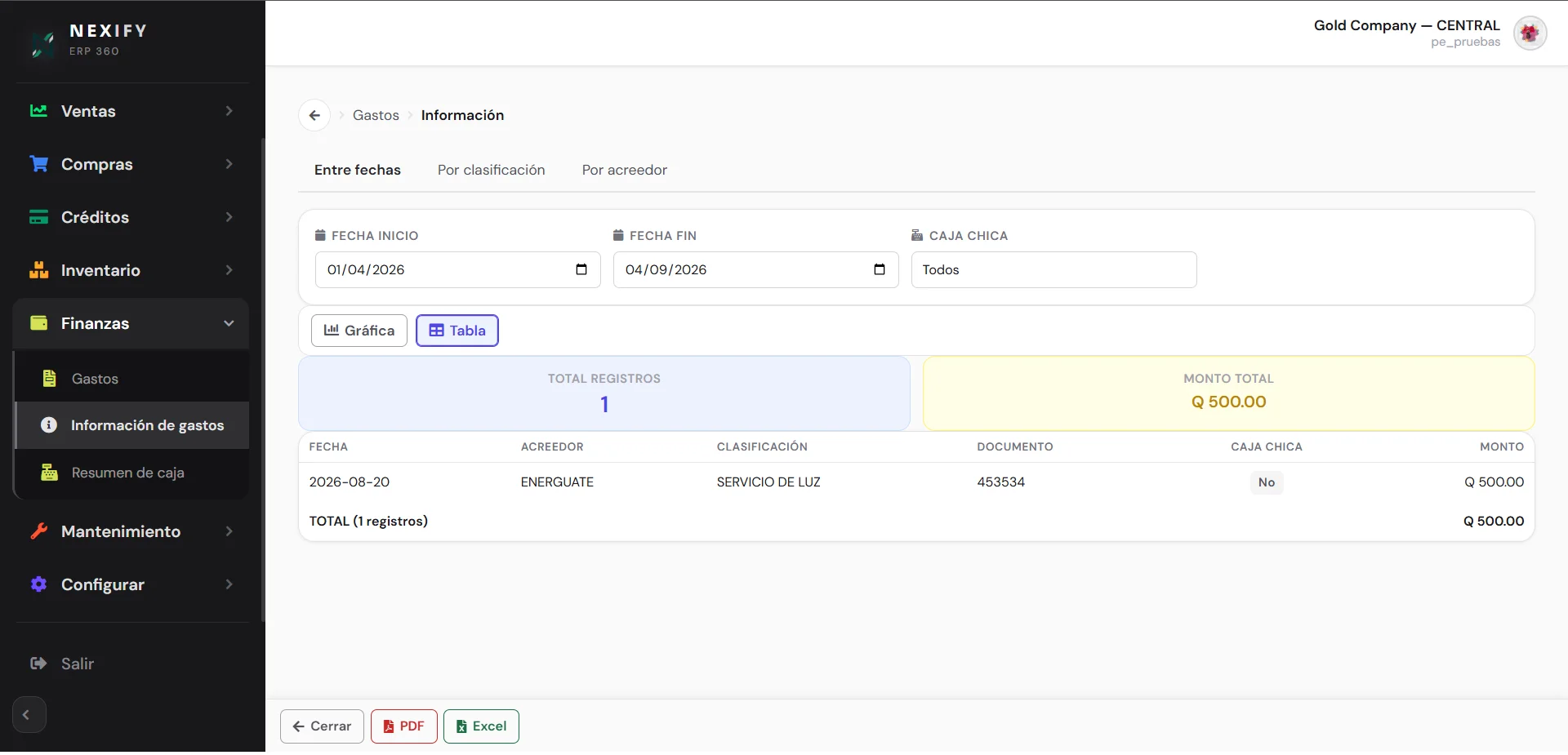This screenshot has width=1568, height=755.
Task: Go back with the breadcrumb arrow button
Action: pyautogui.click(x=314, y=115)
